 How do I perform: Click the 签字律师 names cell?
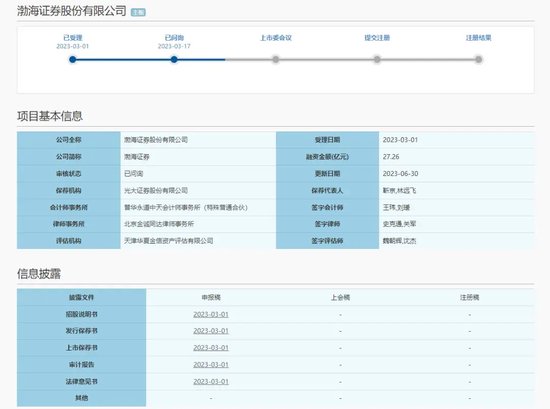click(x=457, y=224)
